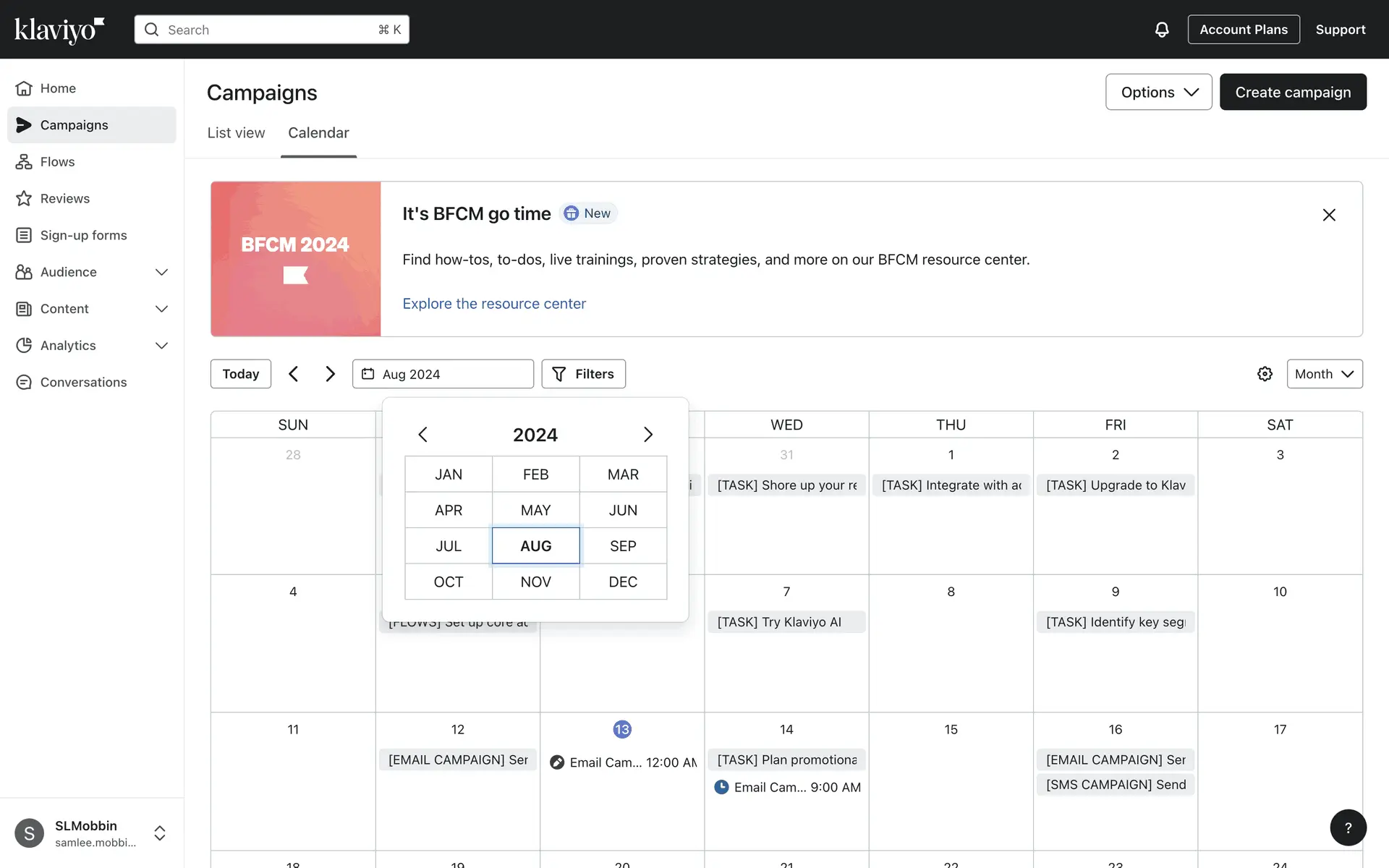This screenshot has width=1389, height=868.
Task: Select SEP in the month picker
Action: click(623, 546)
